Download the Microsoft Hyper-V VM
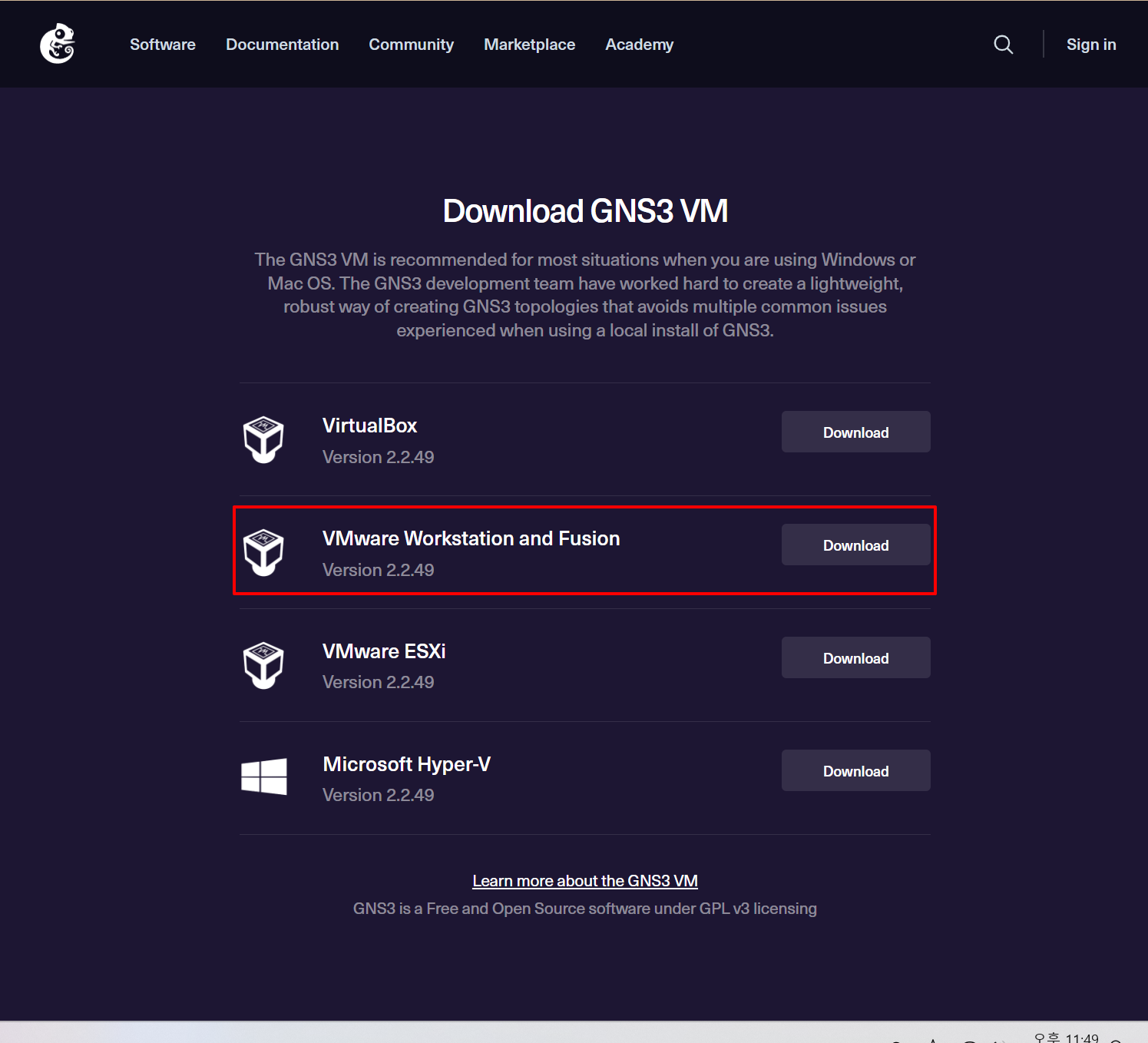 (x=856, y=770)
